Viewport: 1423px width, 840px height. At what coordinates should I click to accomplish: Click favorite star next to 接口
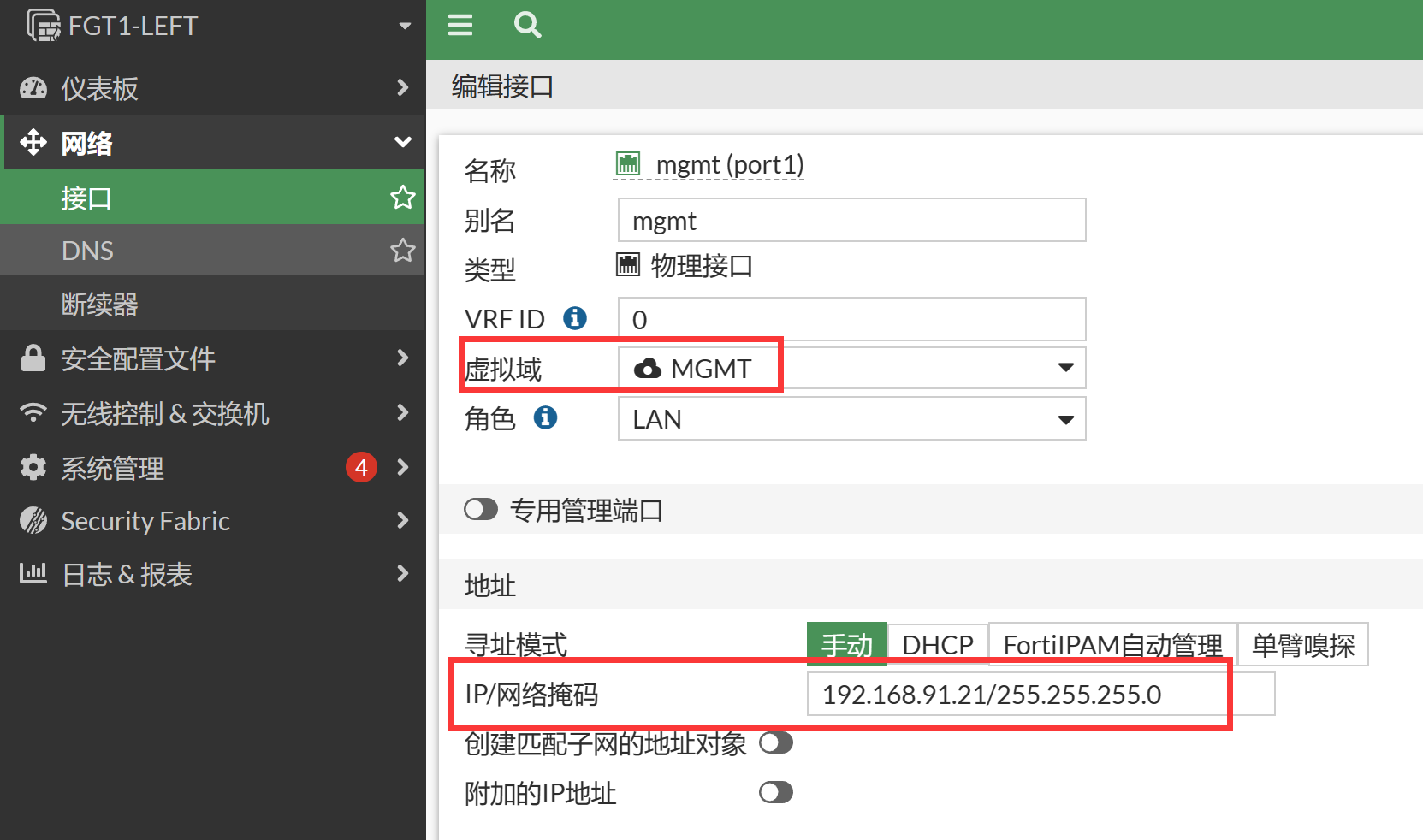click(402, 198)
